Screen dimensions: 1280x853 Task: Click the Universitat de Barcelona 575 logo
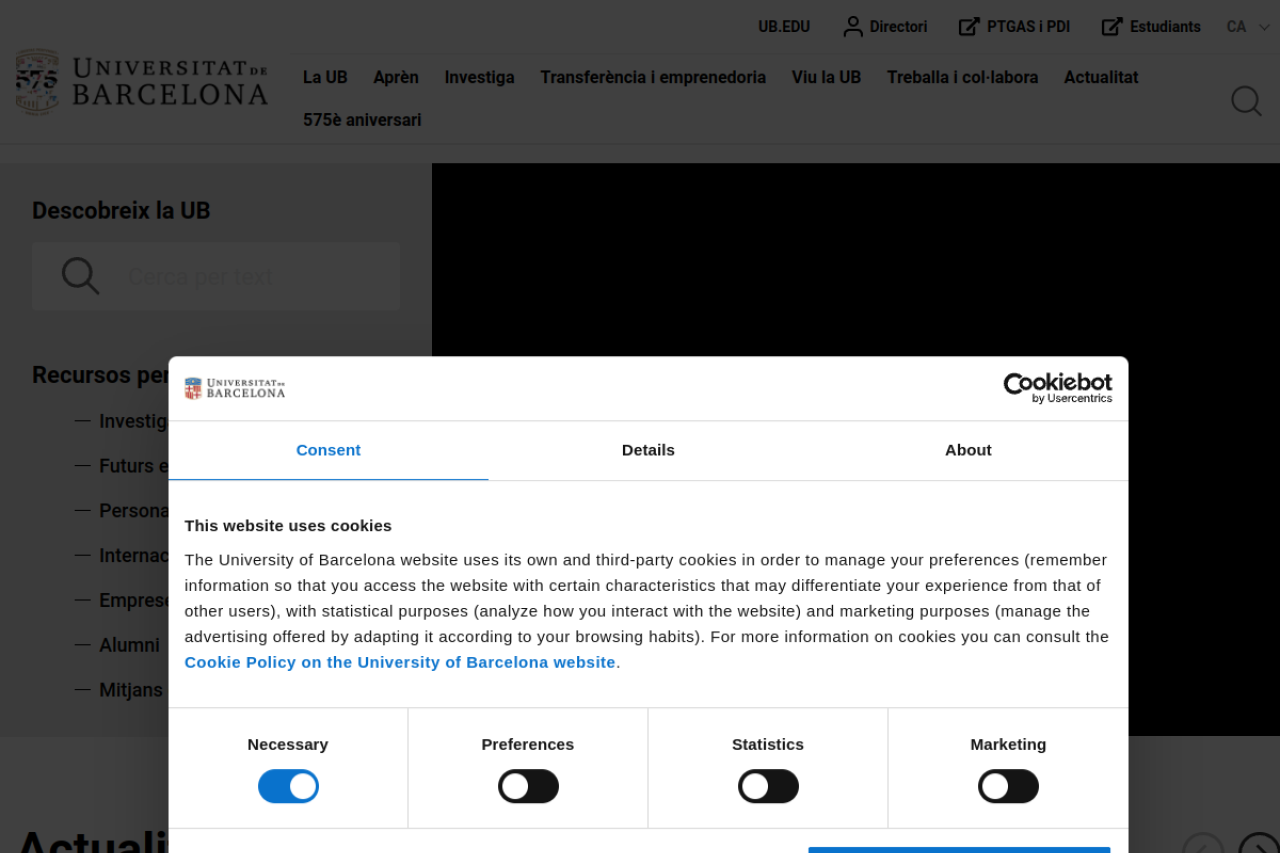141,83
